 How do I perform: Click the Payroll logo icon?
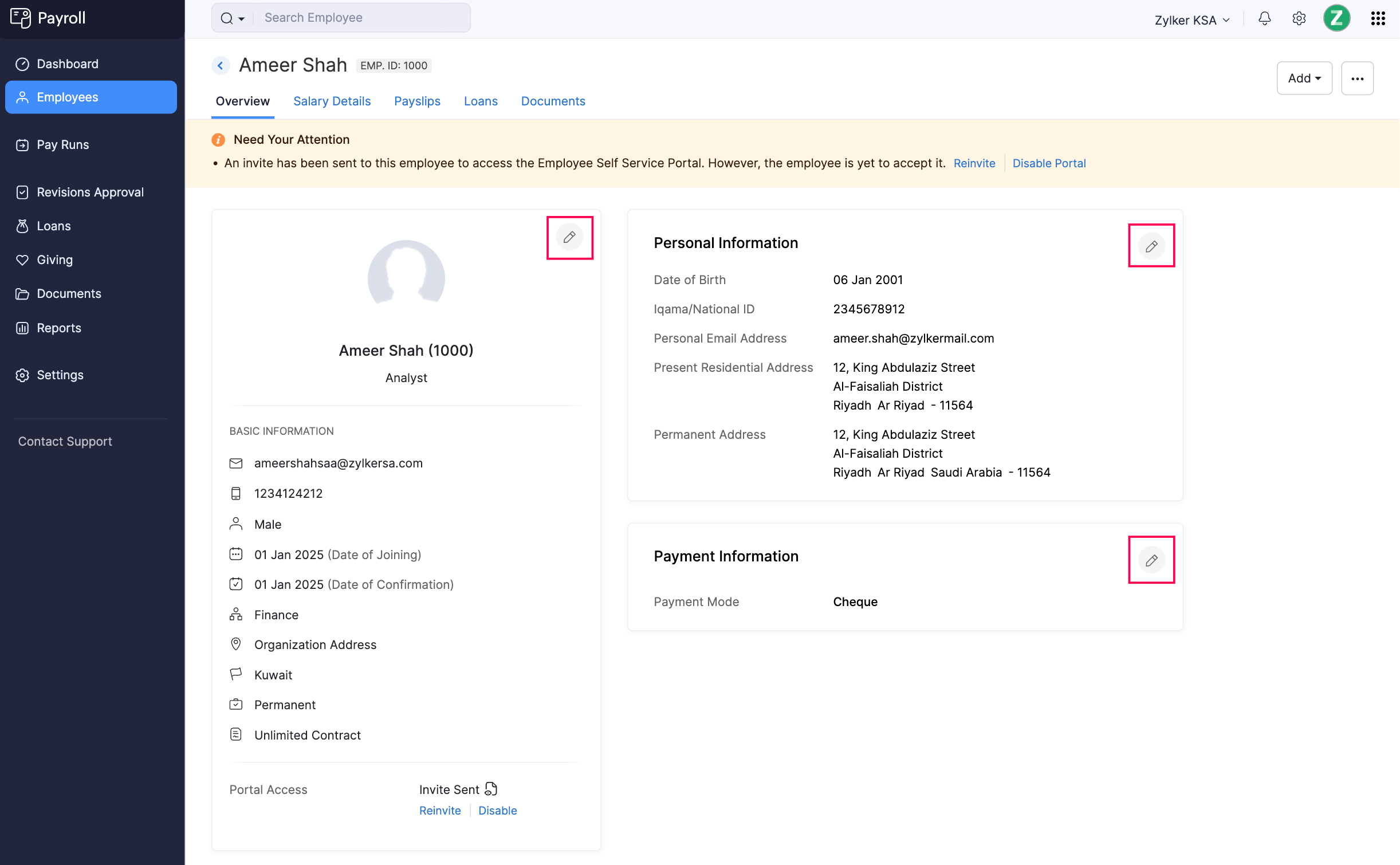(21, 18)
